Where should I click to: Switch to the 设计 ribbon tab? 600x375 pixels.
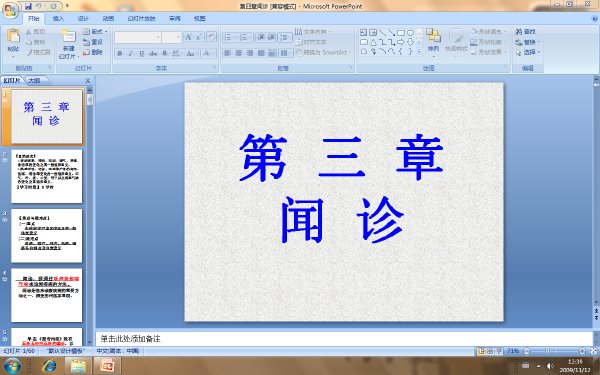point(83,18)
